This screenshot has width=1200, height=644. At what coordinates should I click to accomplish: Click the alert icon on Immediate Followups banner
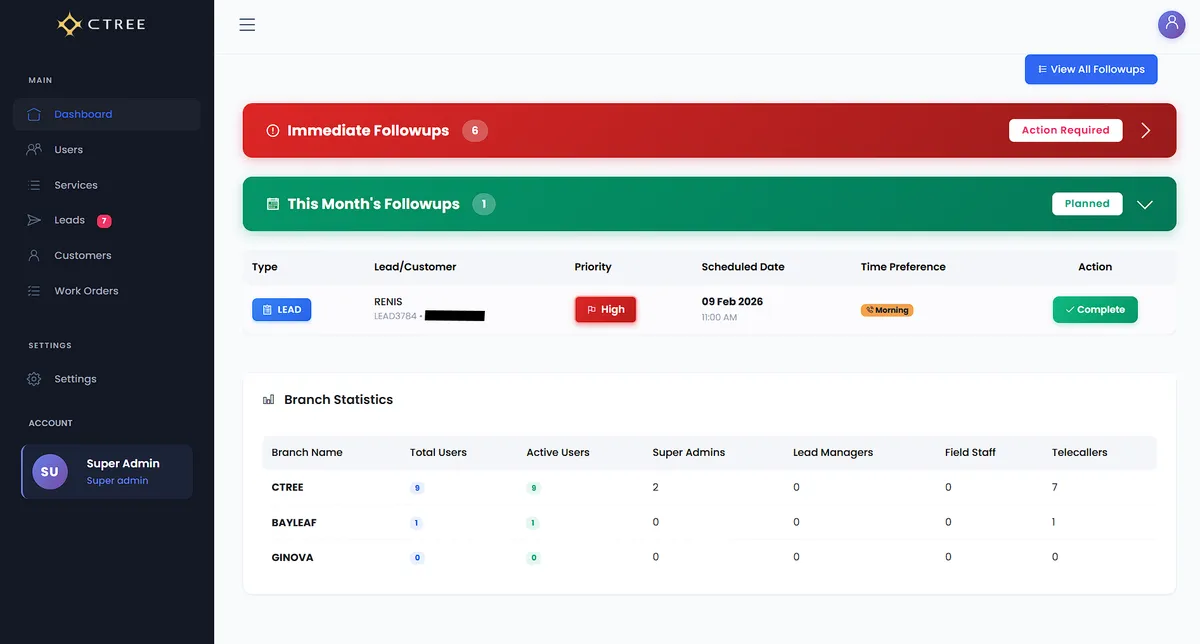click(x=271, y=130)
